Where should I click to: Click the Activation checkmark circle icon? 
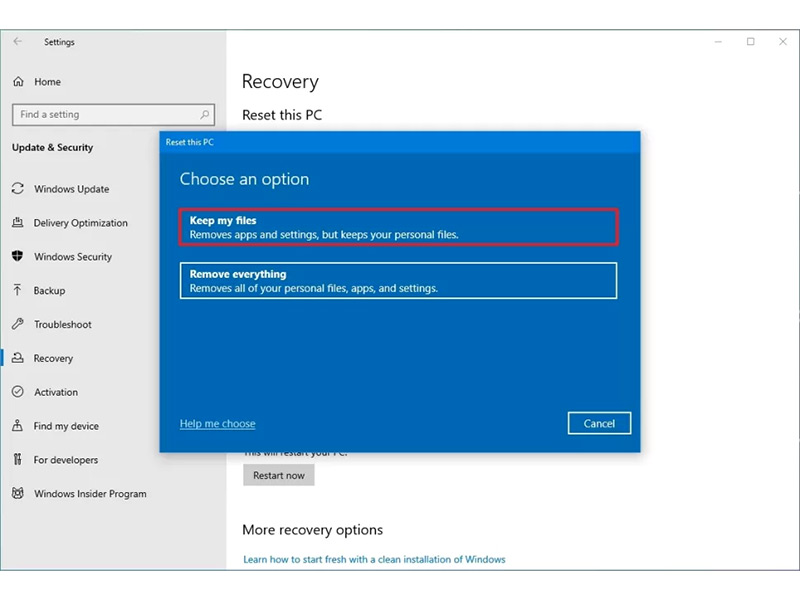(x=18, y=392)
